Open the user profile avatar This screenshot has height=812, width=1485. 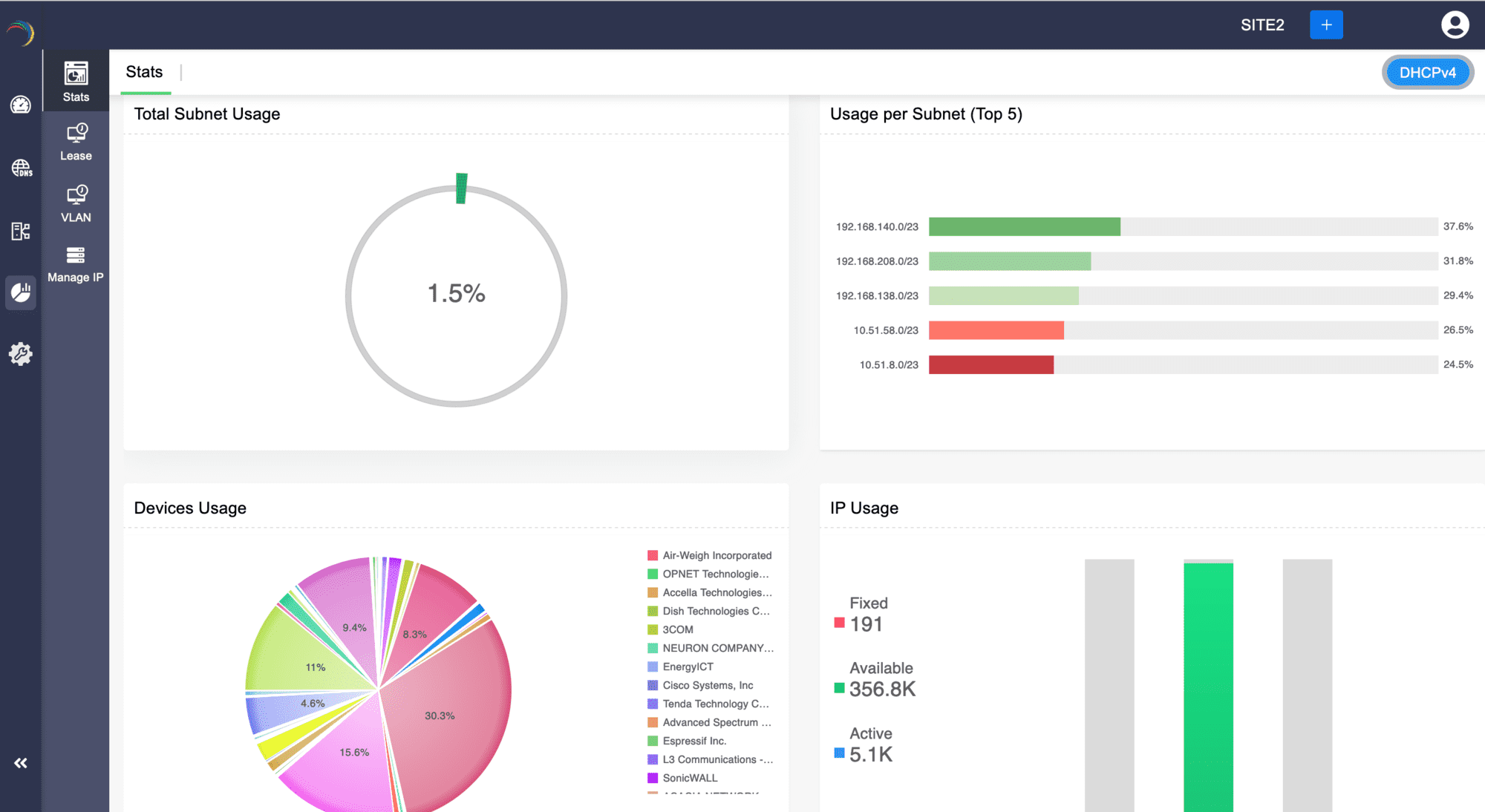click(1455, 25)
